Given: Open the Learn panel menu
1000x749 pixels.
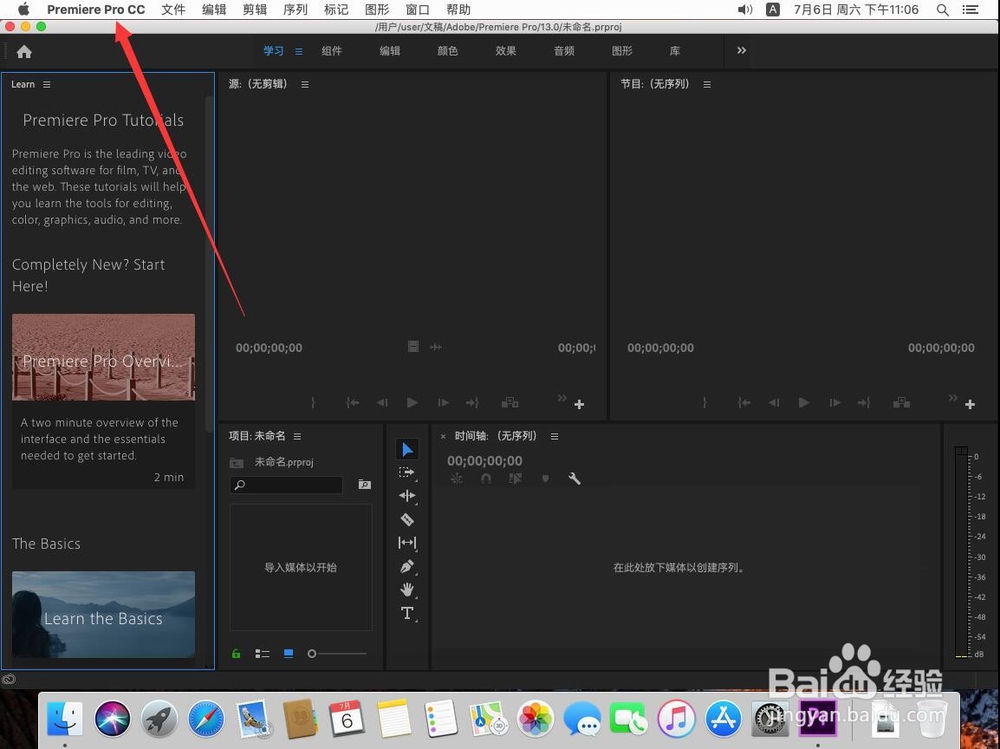Looking at the screenshot, I should pos(47,84).
